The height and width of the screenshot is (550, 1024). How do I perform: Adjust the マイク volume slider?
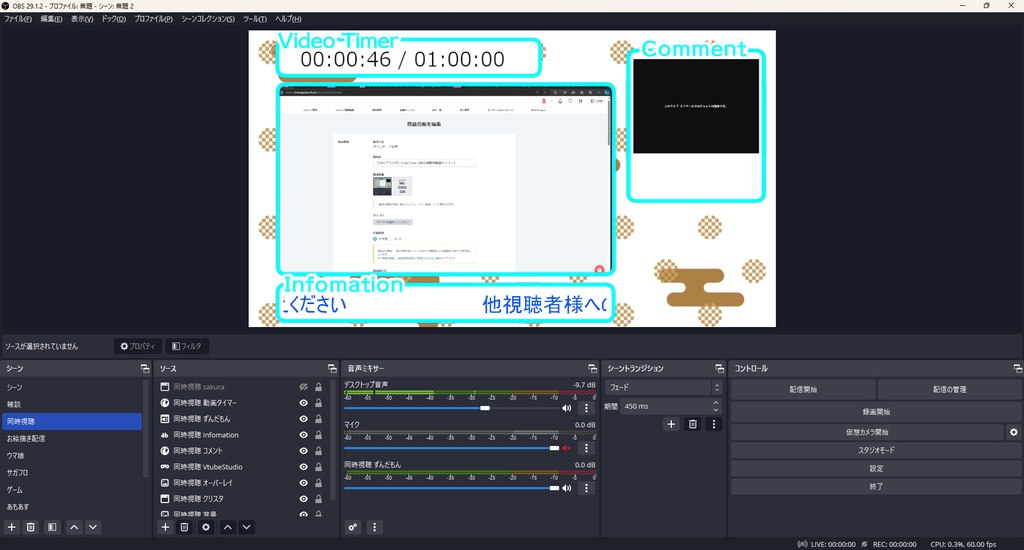451,448
